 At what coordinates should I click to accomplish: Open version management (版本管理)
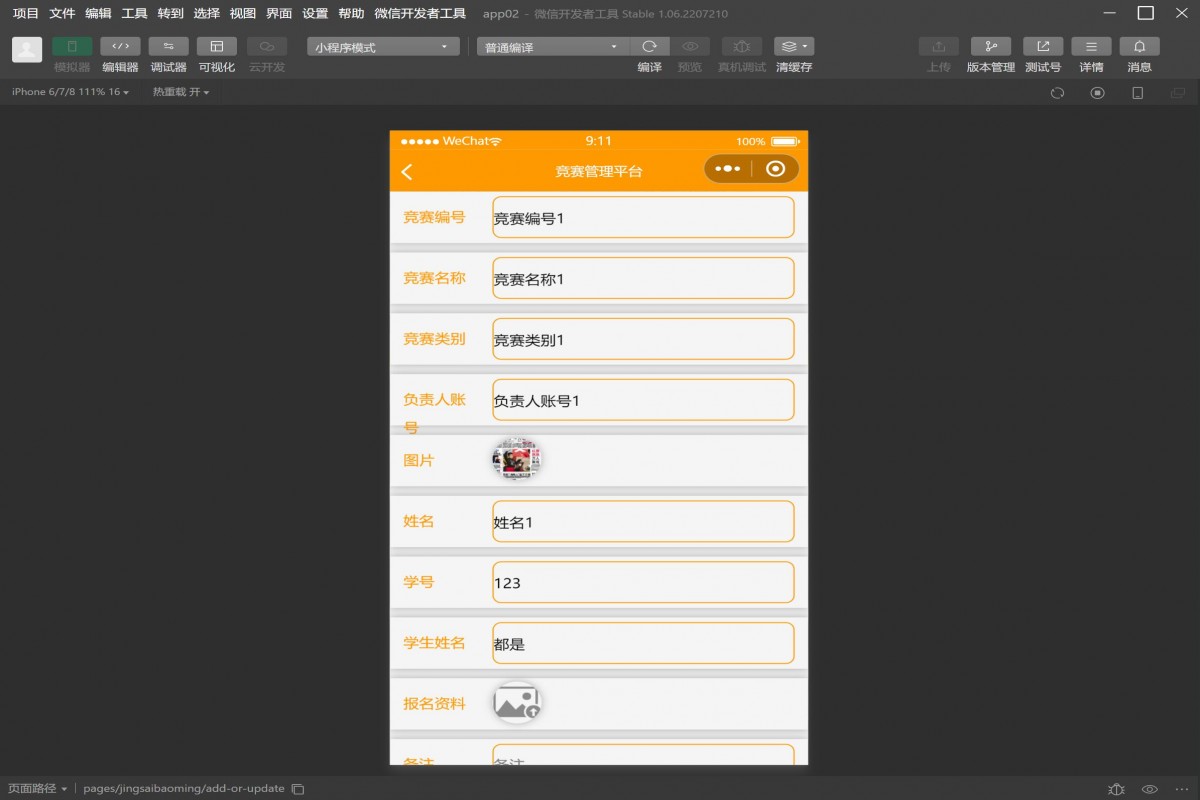click(x=990, y=47)
